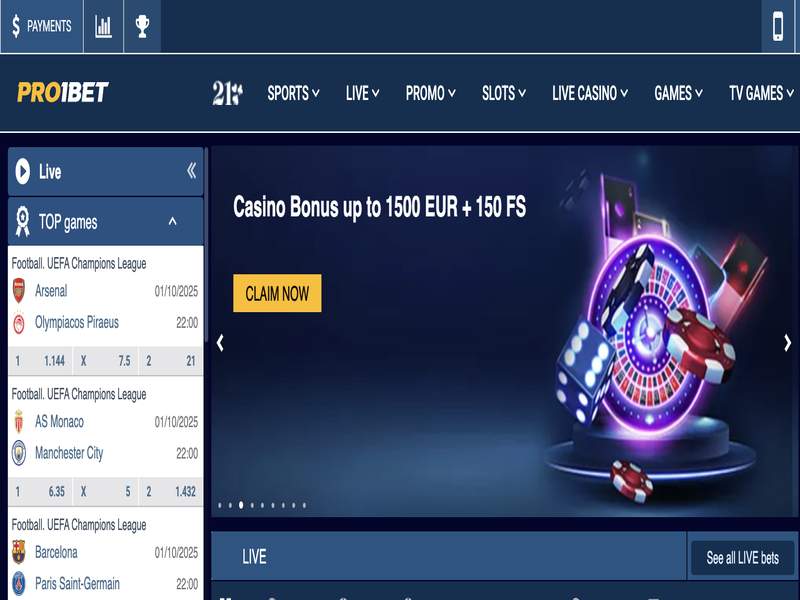Screen dimensions: 800x600
Task: Show previous banner with left arrow
Action: pos(220,343)
